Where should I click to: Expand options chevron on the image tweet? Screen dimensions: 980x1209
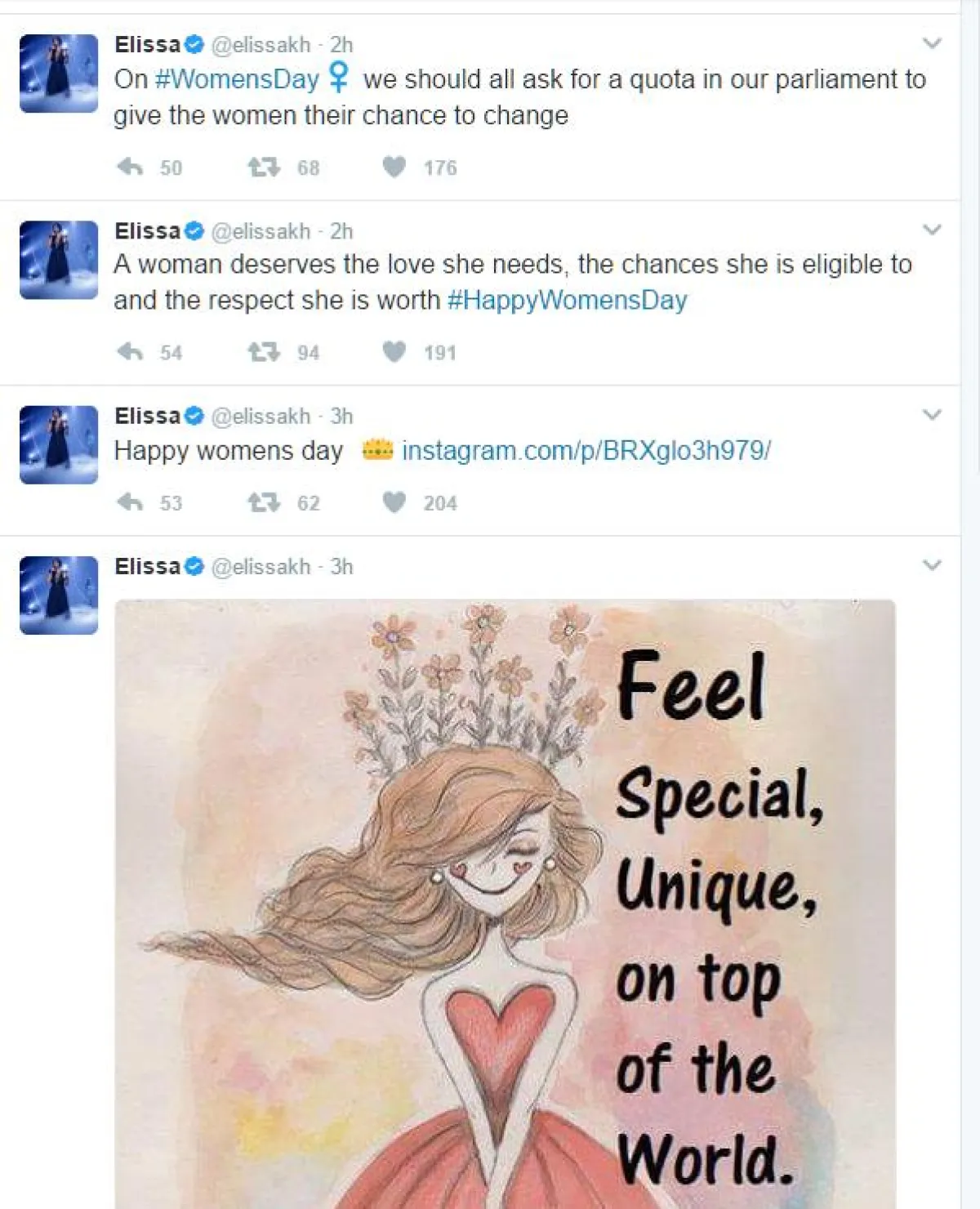coord(932,565)
